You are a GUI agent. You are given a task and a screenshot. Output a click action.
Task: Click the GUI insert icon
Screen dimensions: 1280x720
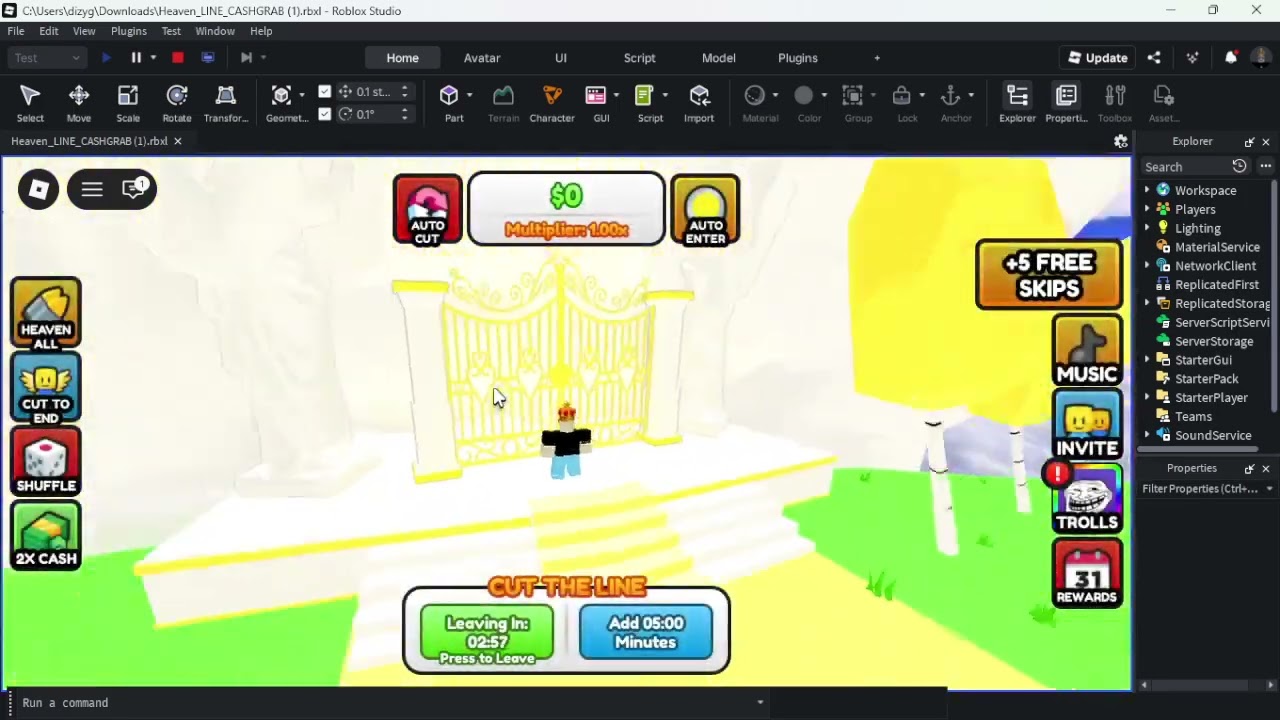(596, 96)
